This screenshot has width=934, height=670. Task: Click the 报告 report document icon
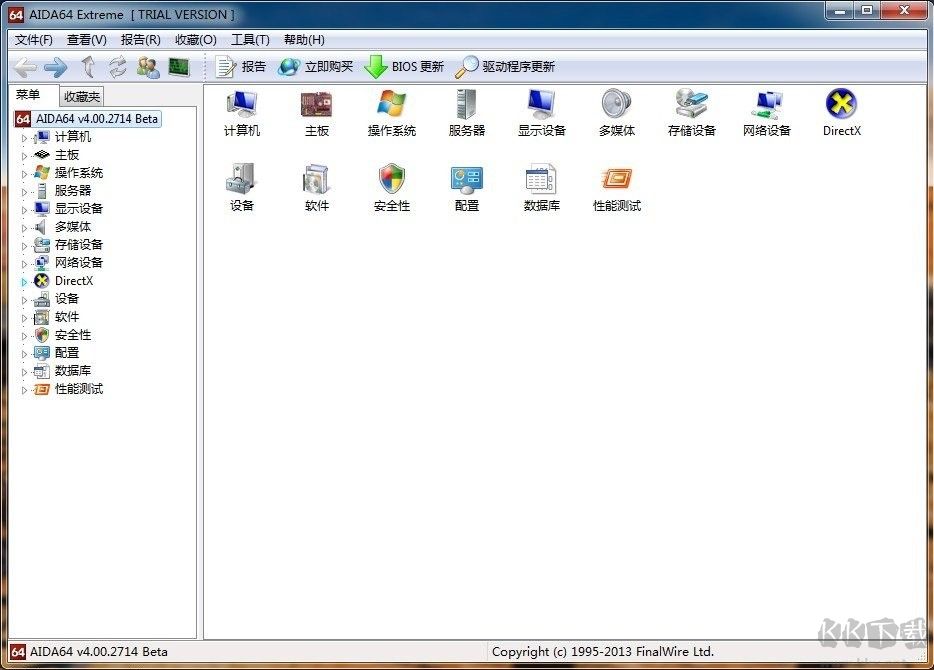(226, 67)
